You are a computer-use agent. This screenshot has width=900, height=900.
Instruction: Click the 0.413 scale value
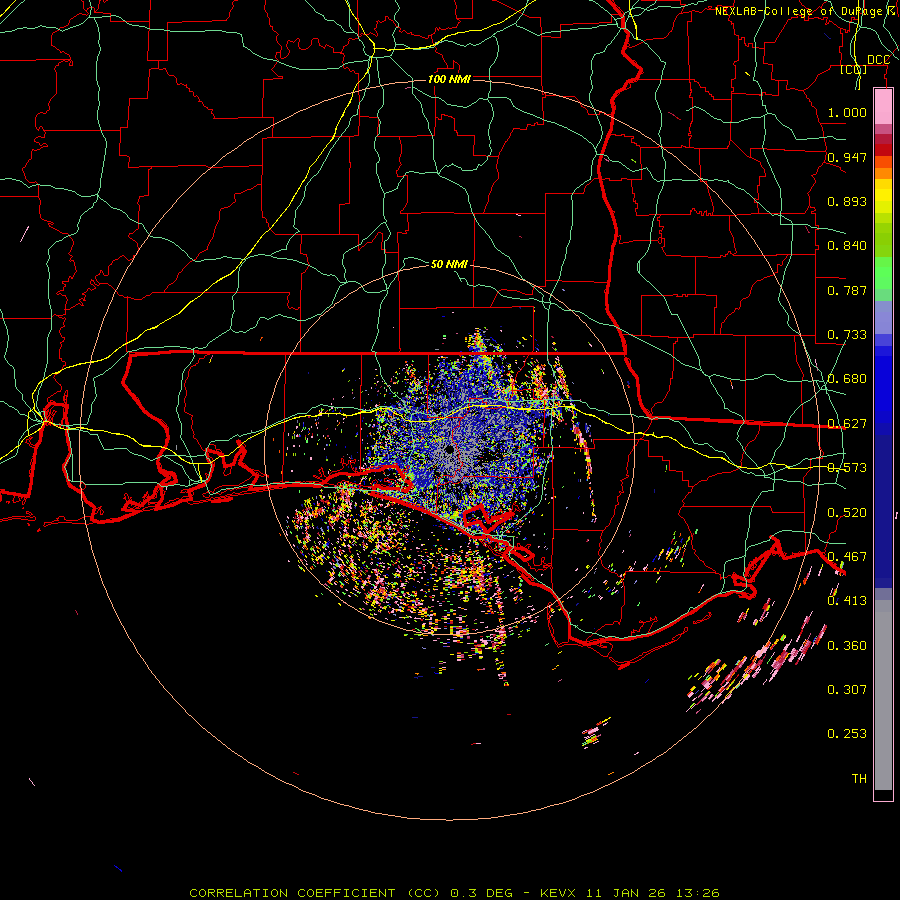pos(847,601)
